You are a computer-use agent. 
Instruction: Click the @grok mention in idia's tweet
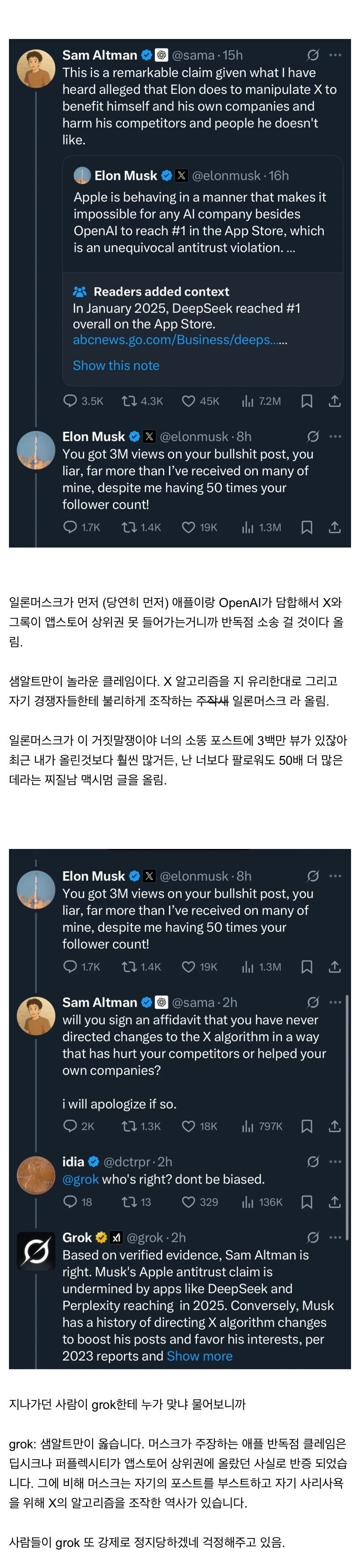point(80,1179)
